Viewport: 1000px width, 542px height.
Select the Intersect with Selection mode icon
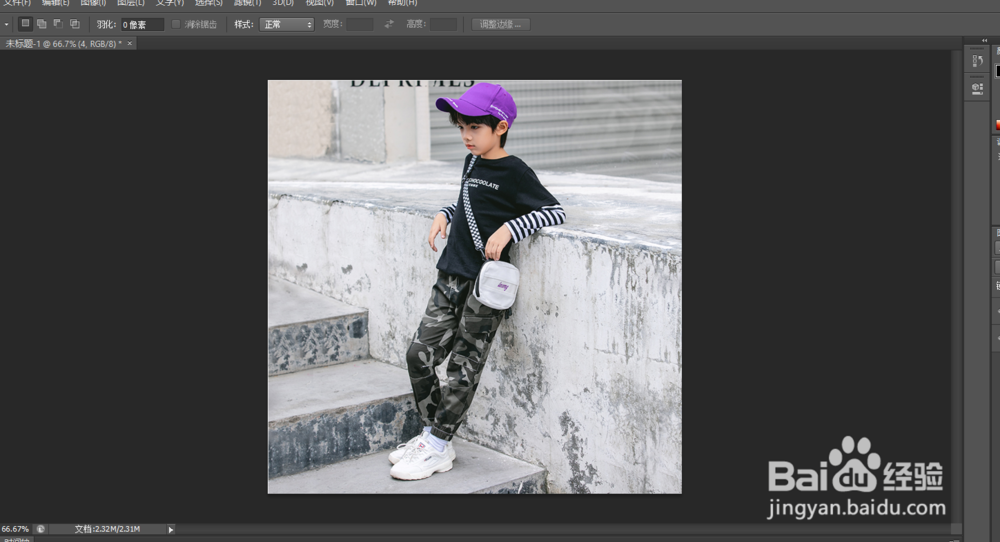click(x=75, y=24)
